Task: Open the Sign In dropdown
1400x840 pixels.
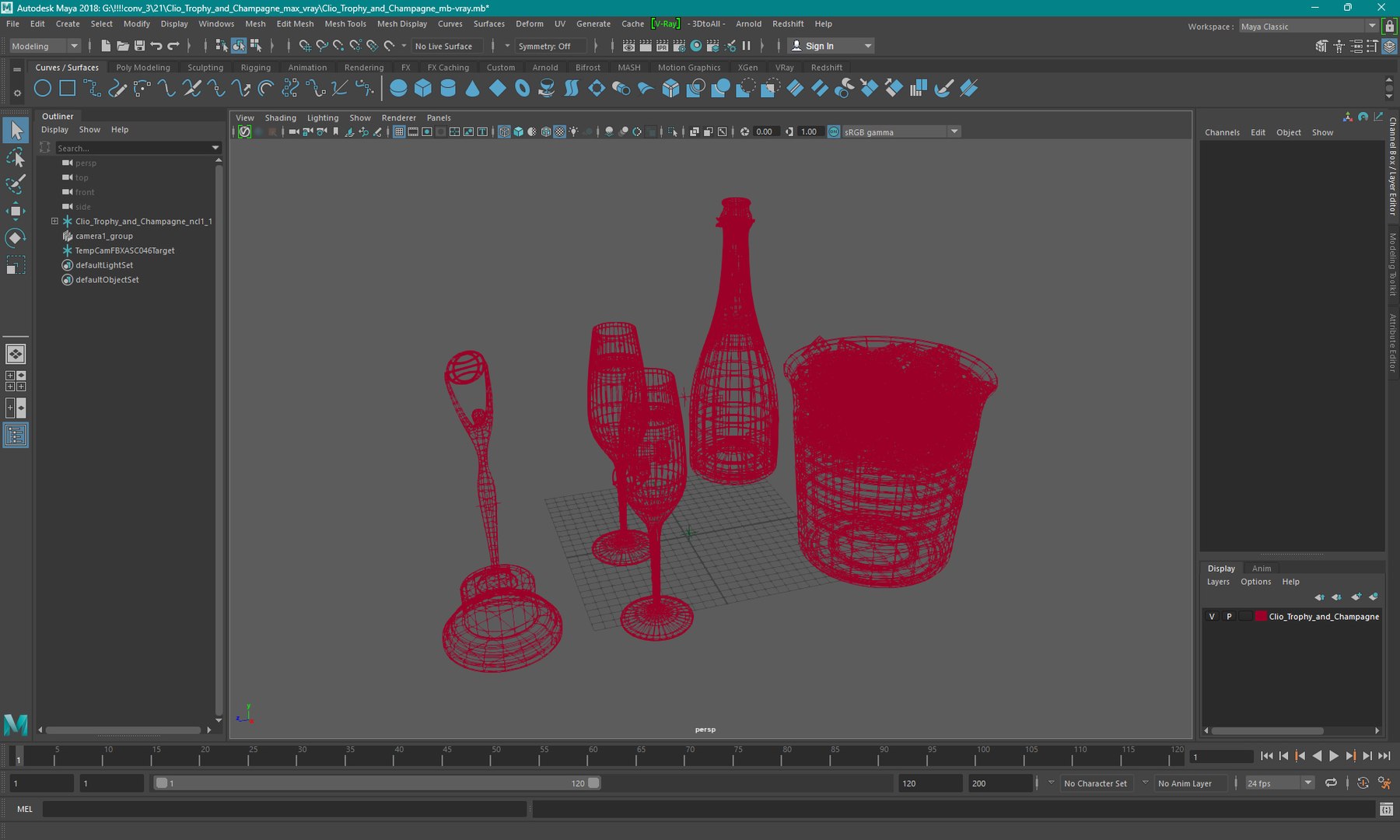Action: click(x=831, y=46)
